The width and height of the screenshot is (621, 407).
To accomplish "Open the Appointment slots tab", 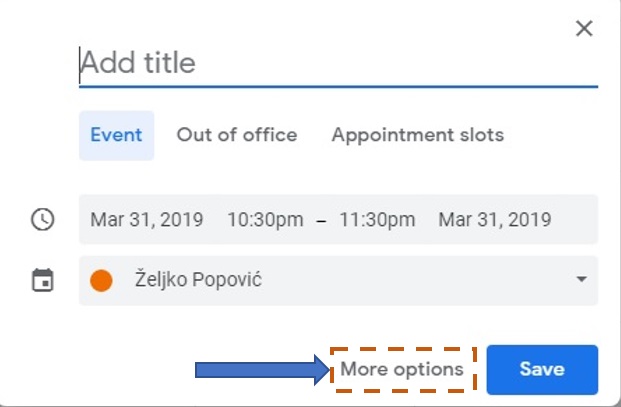I will 418,135.
